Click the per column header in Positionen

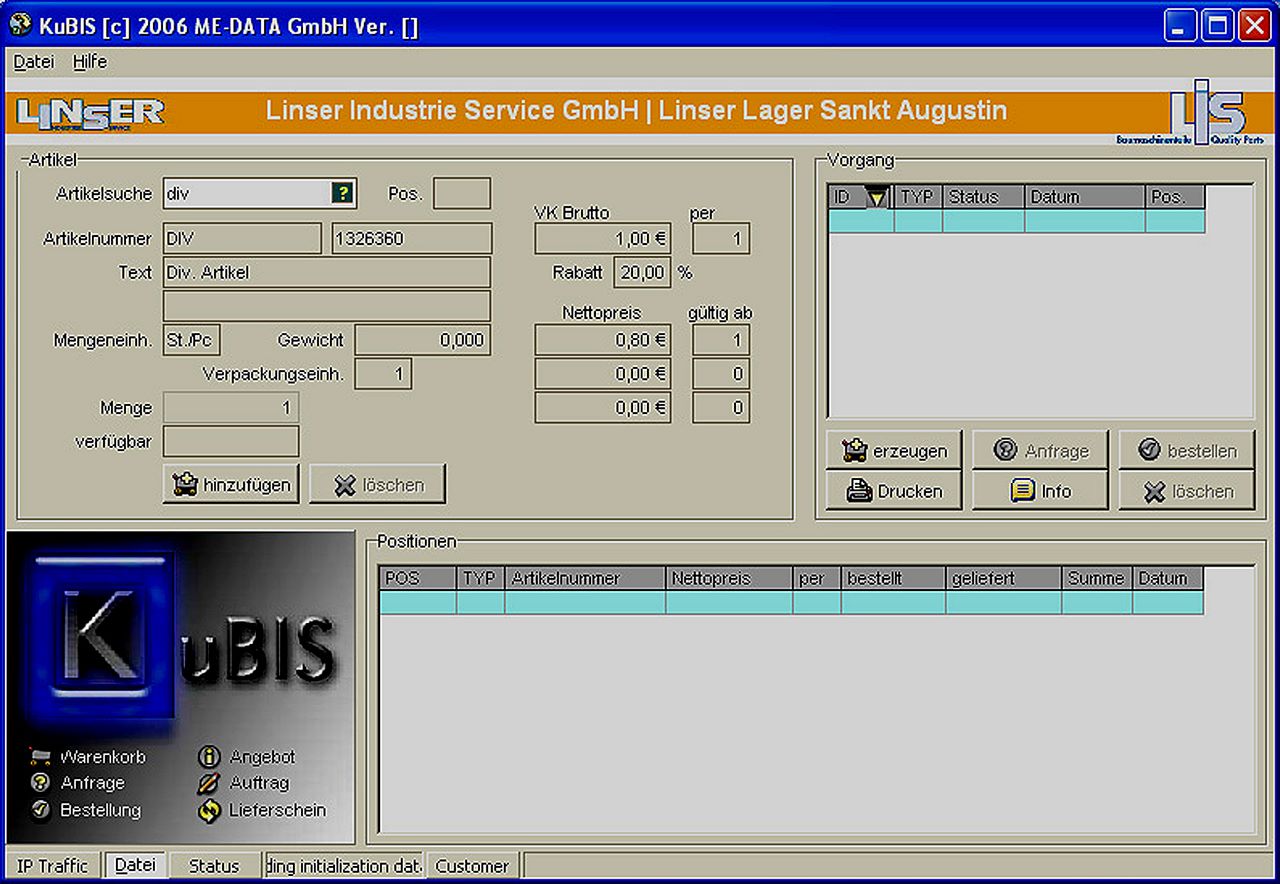click(818, 578)
